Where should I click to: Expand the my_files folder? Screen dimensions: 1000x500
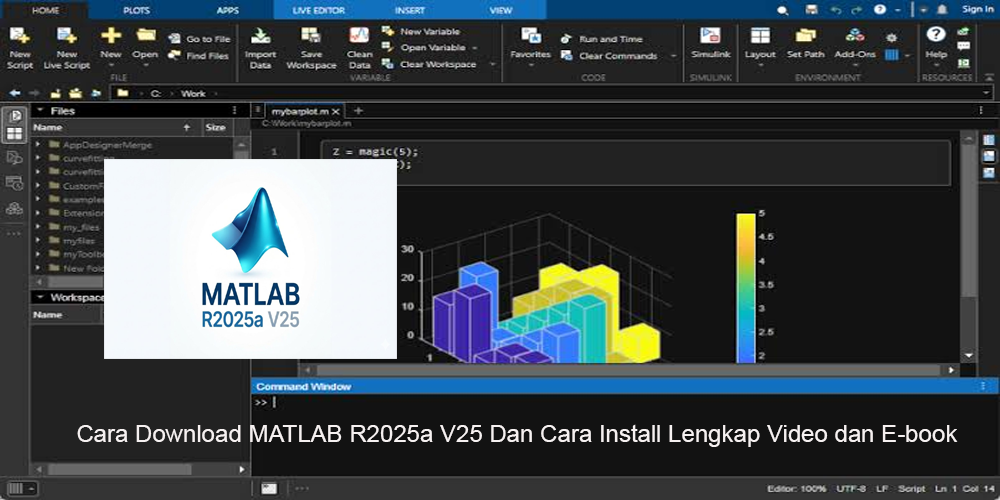coord(38,226)
